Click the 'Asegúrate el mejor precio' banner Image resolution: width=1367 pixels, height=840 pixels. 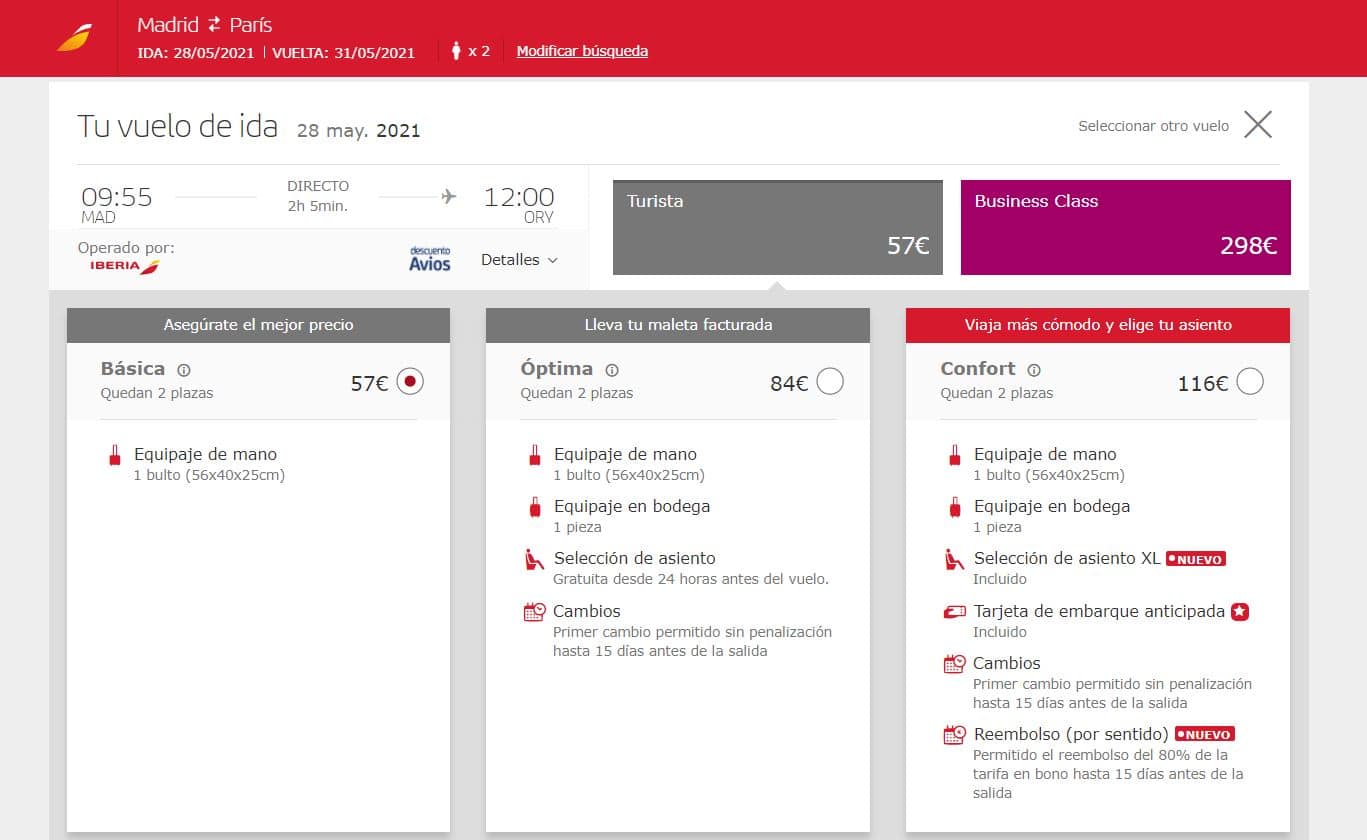point(258,325)
